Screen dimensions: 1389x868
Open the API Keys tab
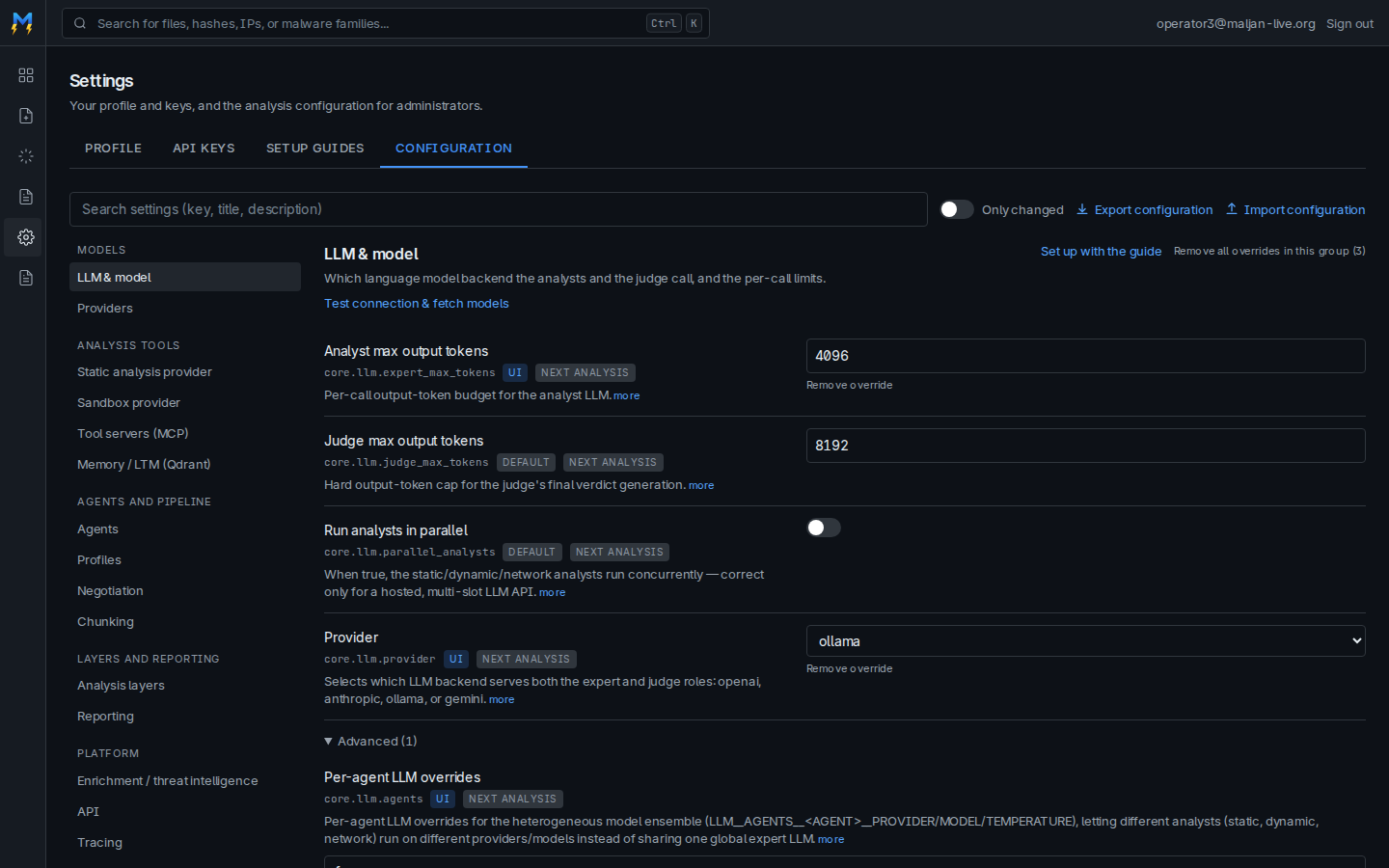(204, 149)
